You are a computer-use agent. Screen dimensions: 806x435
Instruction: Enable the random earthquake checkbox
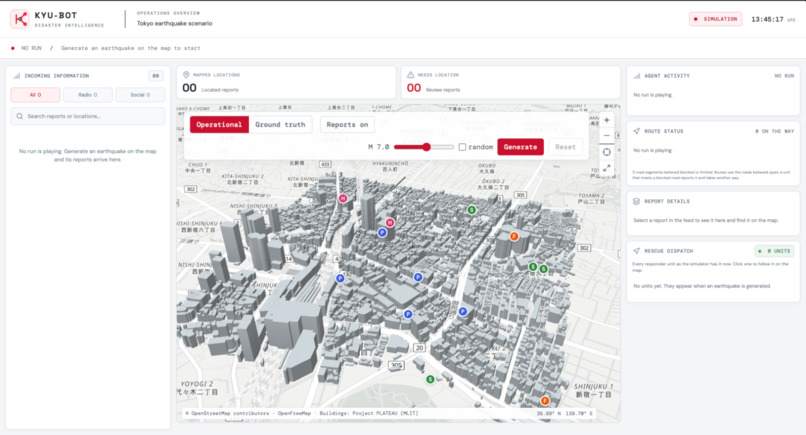[462, 147]
